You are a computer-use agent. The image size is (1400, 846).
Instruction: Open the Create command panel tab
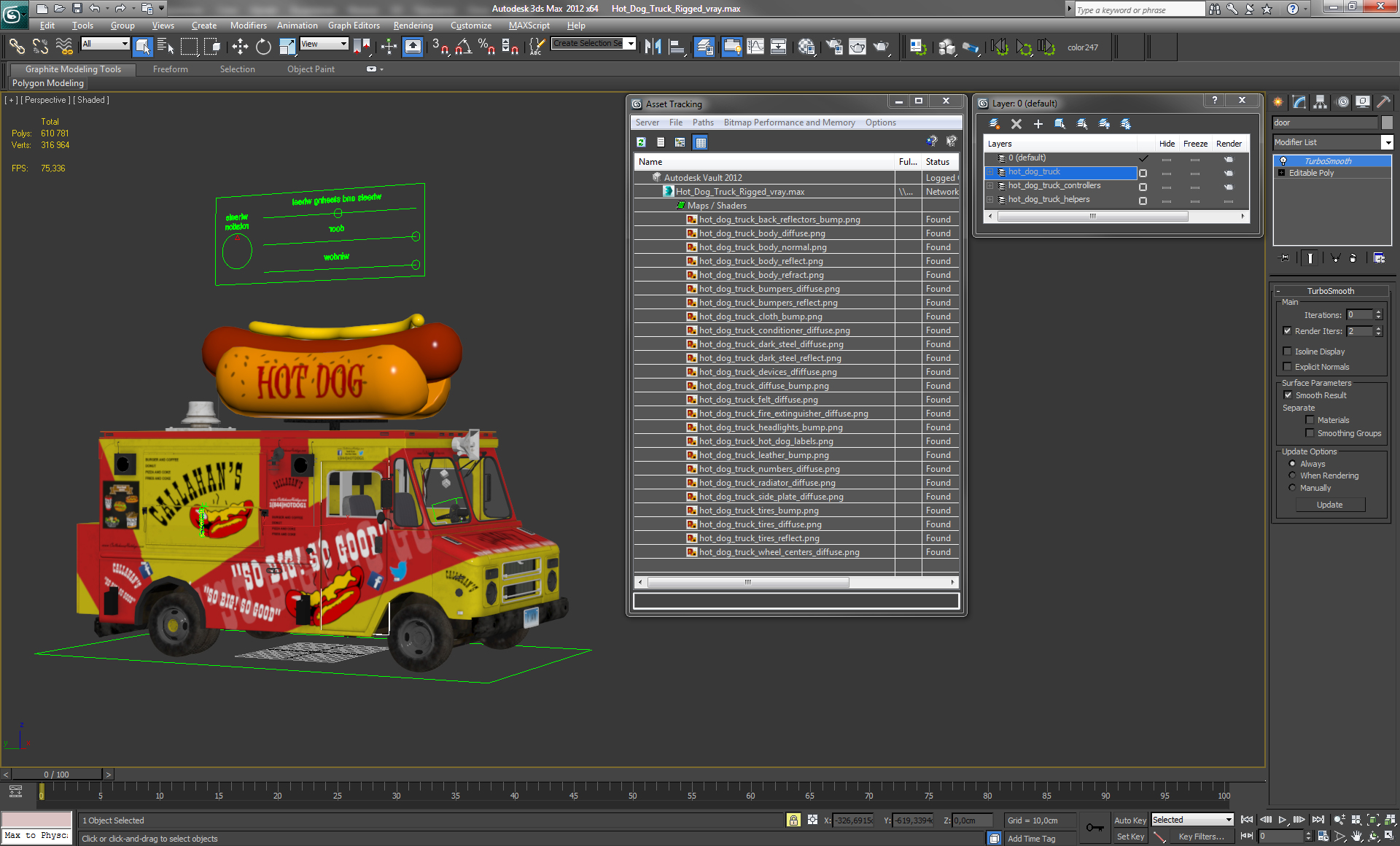[x=1278, y=102]
